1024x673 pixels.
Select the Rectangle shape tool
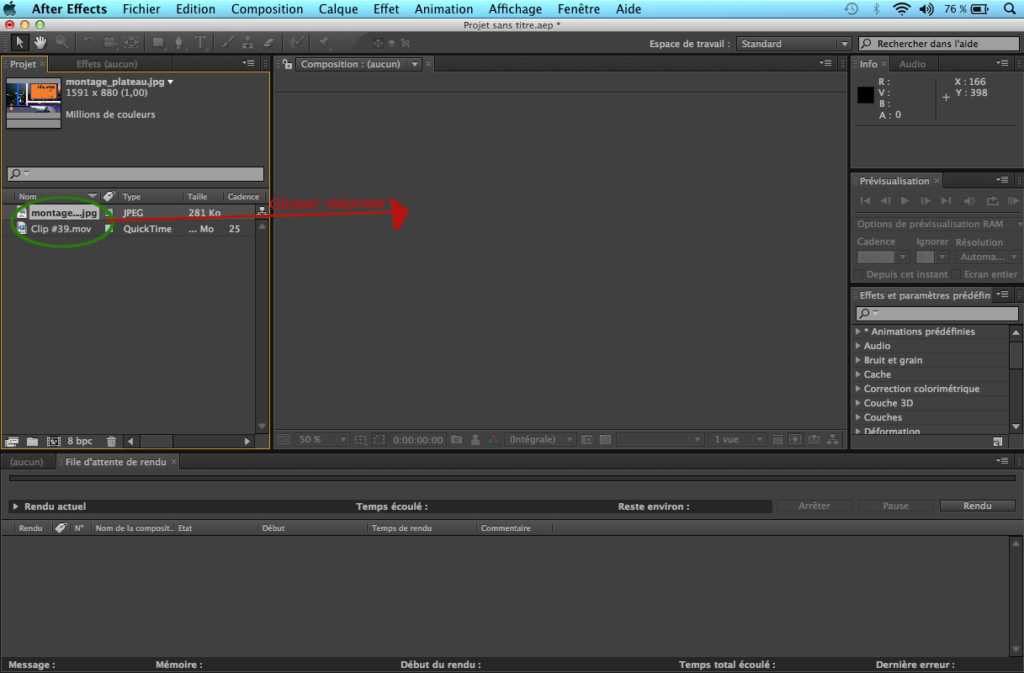pos(158,43)
